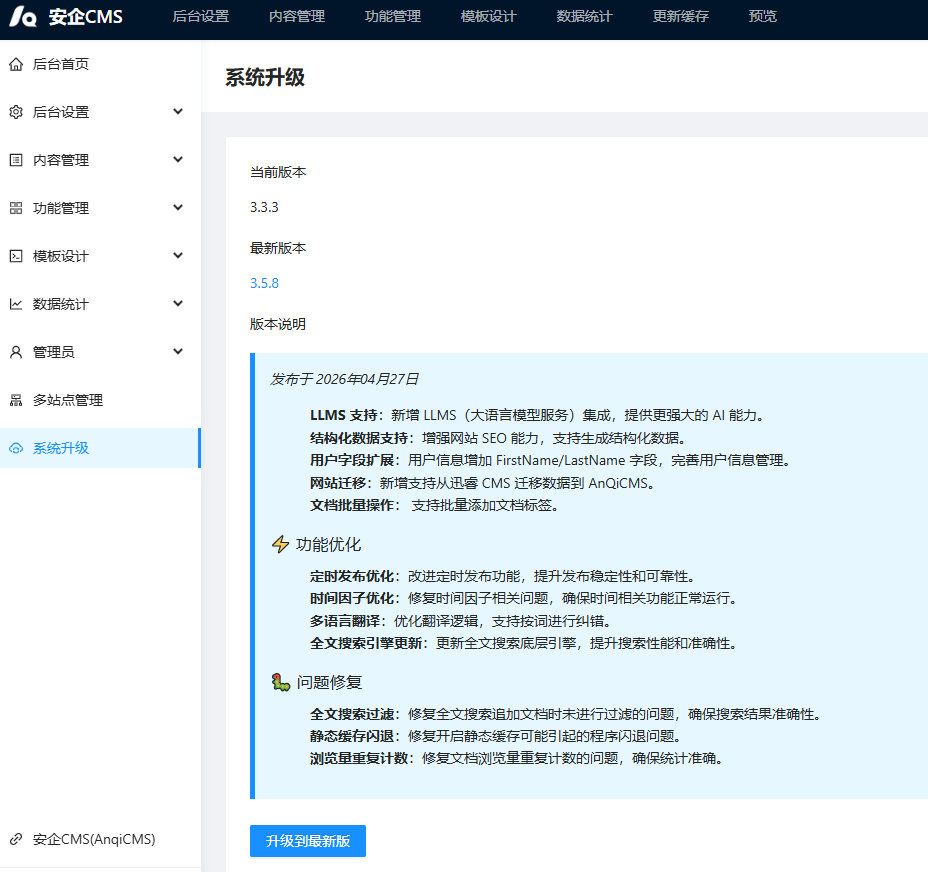Click the home icon beside 后台首页
Image resolution: width=928 pixels, height=872 pixels.
coord(16,64)
